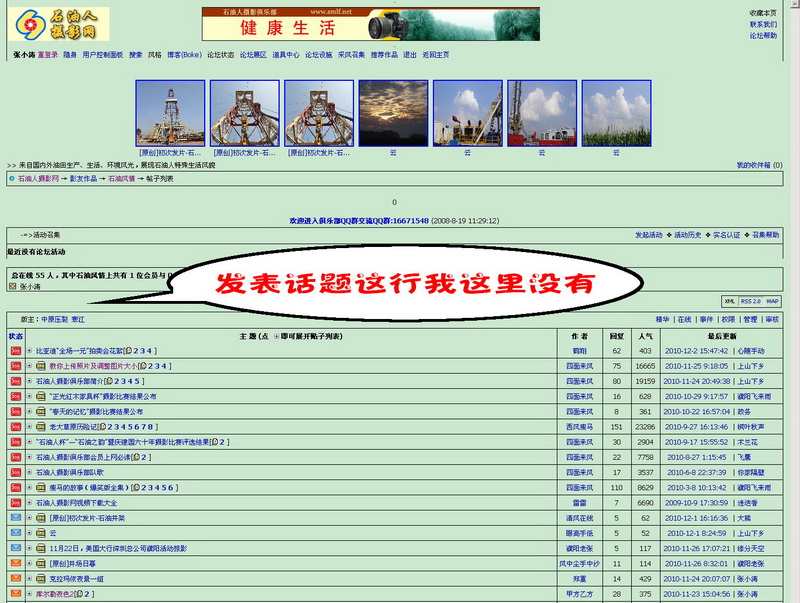Expand the 比亚迪 auction thread row
The image size is (800, 603).
click(x=30, y=351)
